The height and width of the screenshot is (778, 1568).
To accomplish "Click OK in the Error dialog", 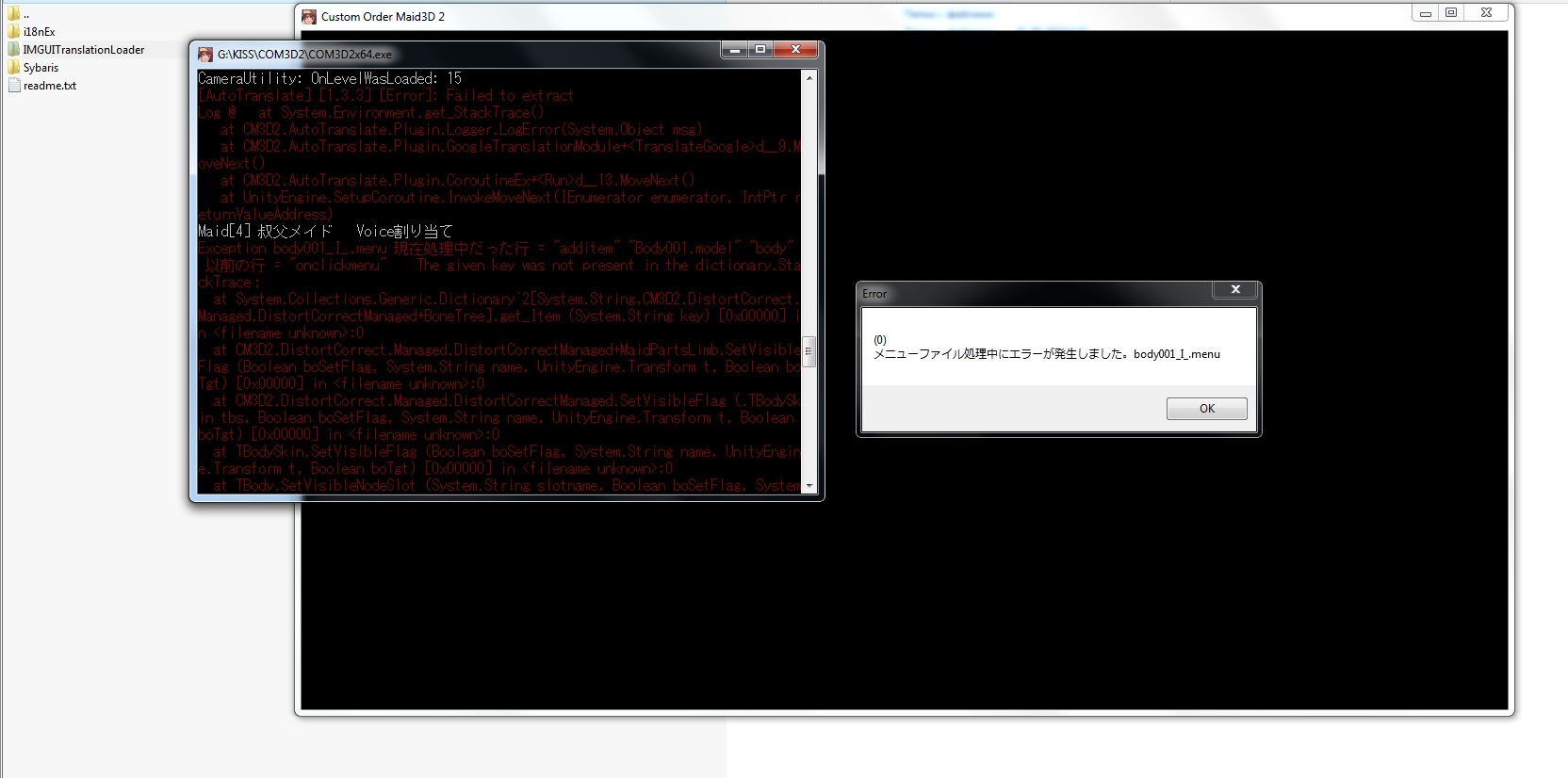I will pyautogui.click(x=1206, y=409).
